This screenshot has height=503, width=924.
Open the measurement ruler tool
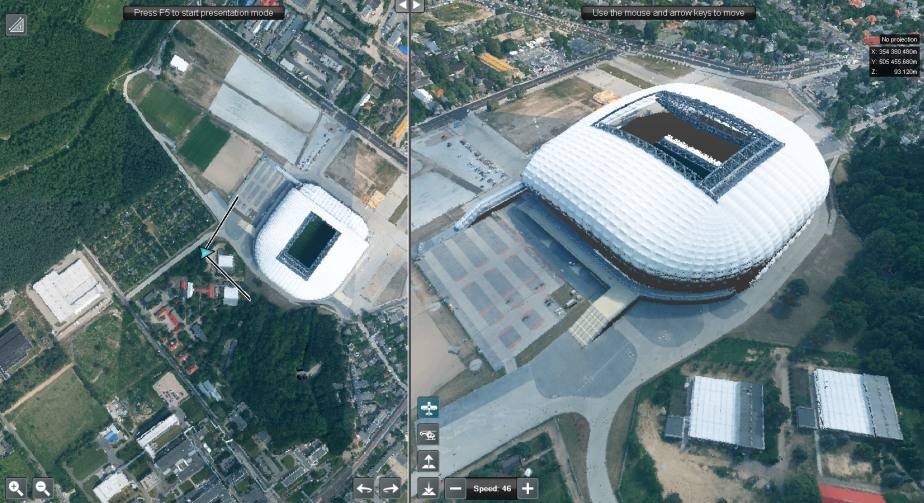click(x=16, y=25)
